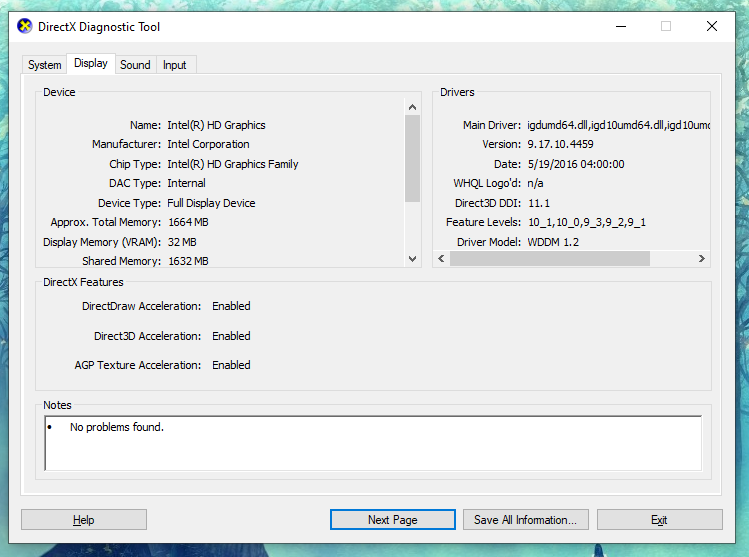Click DAC Type value 'Internal'

tap(186, 183)
